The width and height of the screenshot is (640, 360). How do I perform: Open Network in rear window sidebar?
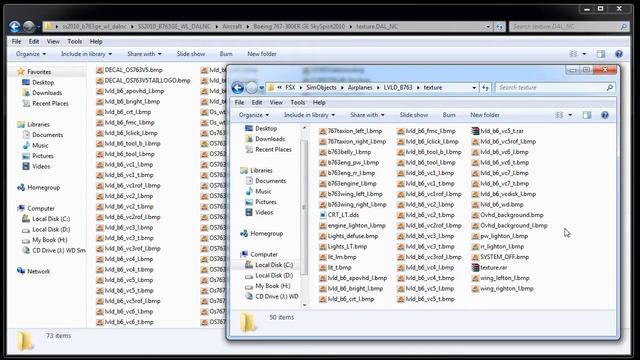(x=33, y=271)
